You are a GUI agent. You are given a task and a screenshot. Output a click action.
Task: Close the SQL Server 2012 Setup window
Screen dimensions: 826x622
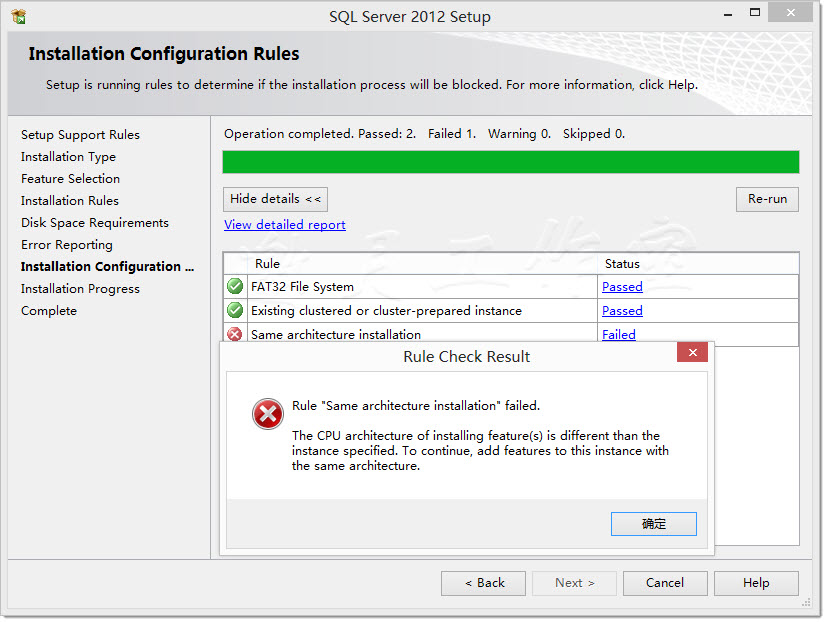coord(790,13)
